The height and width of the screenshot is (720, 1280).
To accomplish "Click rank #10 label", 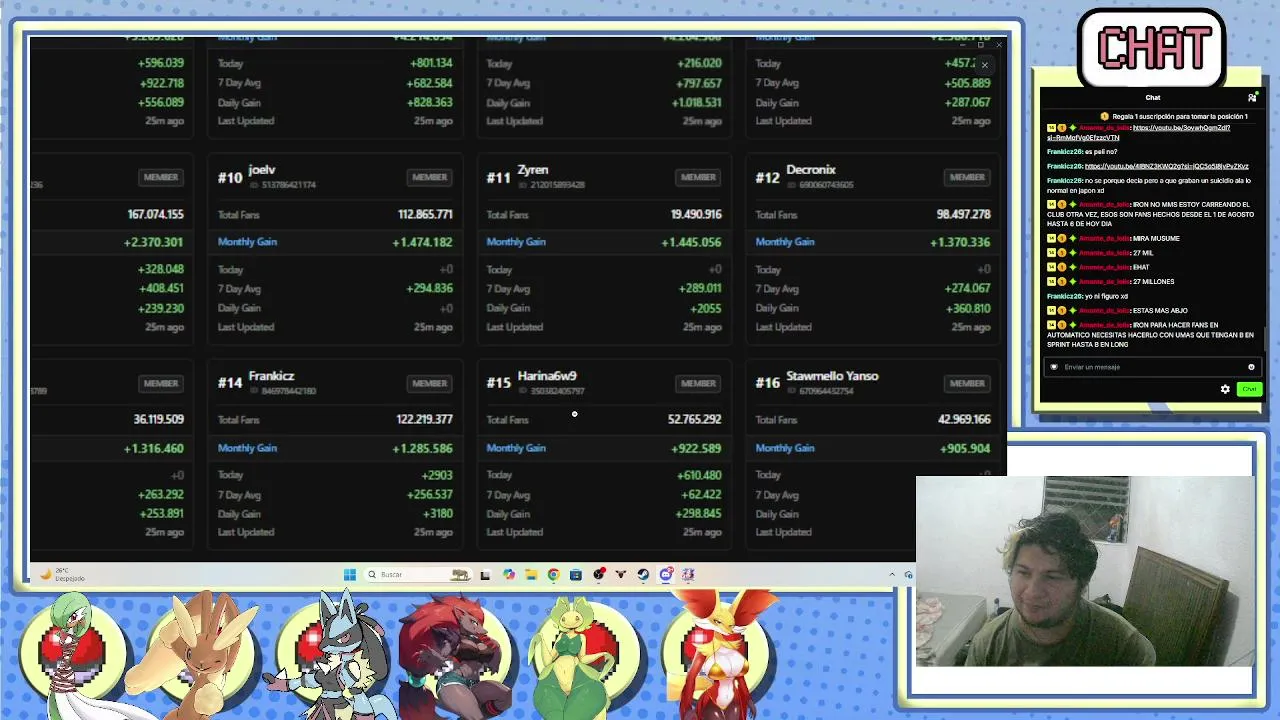I will pyautogui.click(x=230, y=178).
